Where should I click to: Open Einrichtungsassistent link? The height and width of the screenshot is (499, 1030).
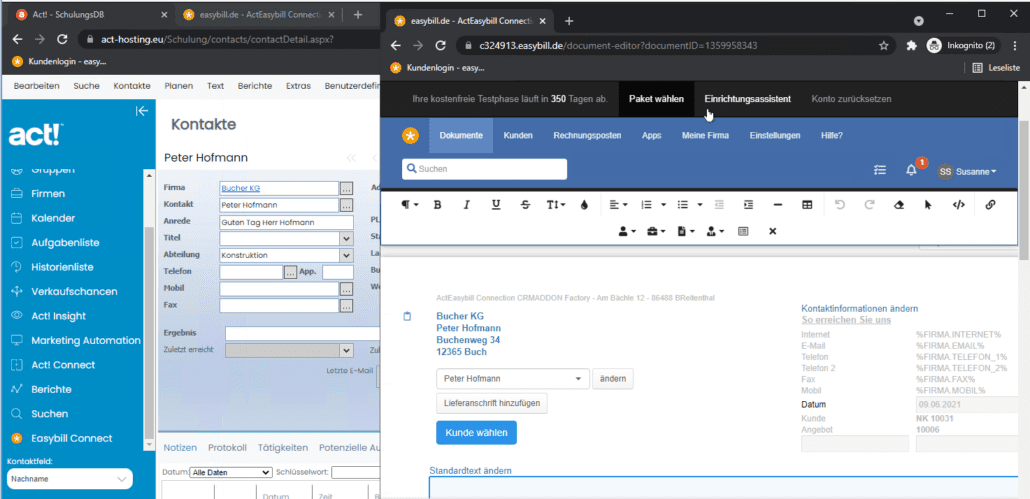click(748, 99)
